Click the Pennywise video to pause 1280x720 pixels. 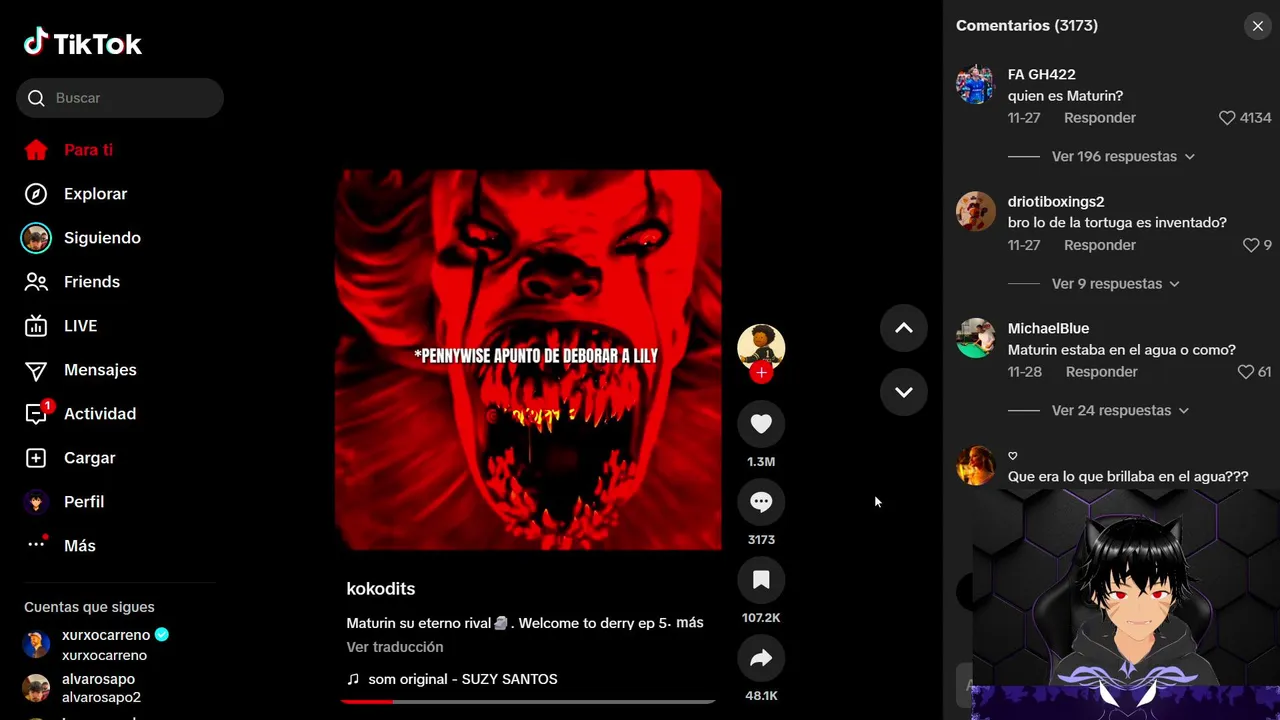pos(528,360)
